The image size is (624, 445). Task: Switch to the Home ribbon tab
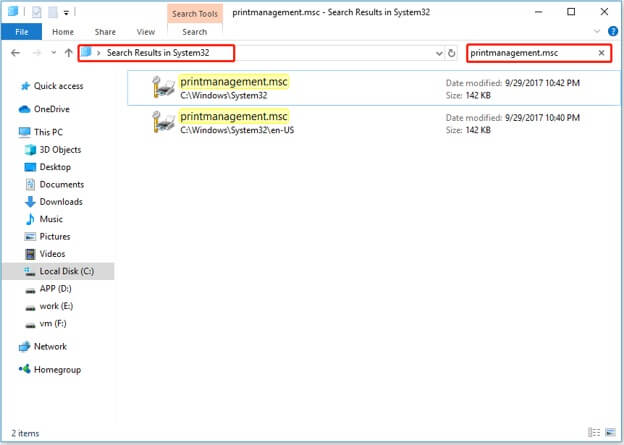(x=63, y=32)
